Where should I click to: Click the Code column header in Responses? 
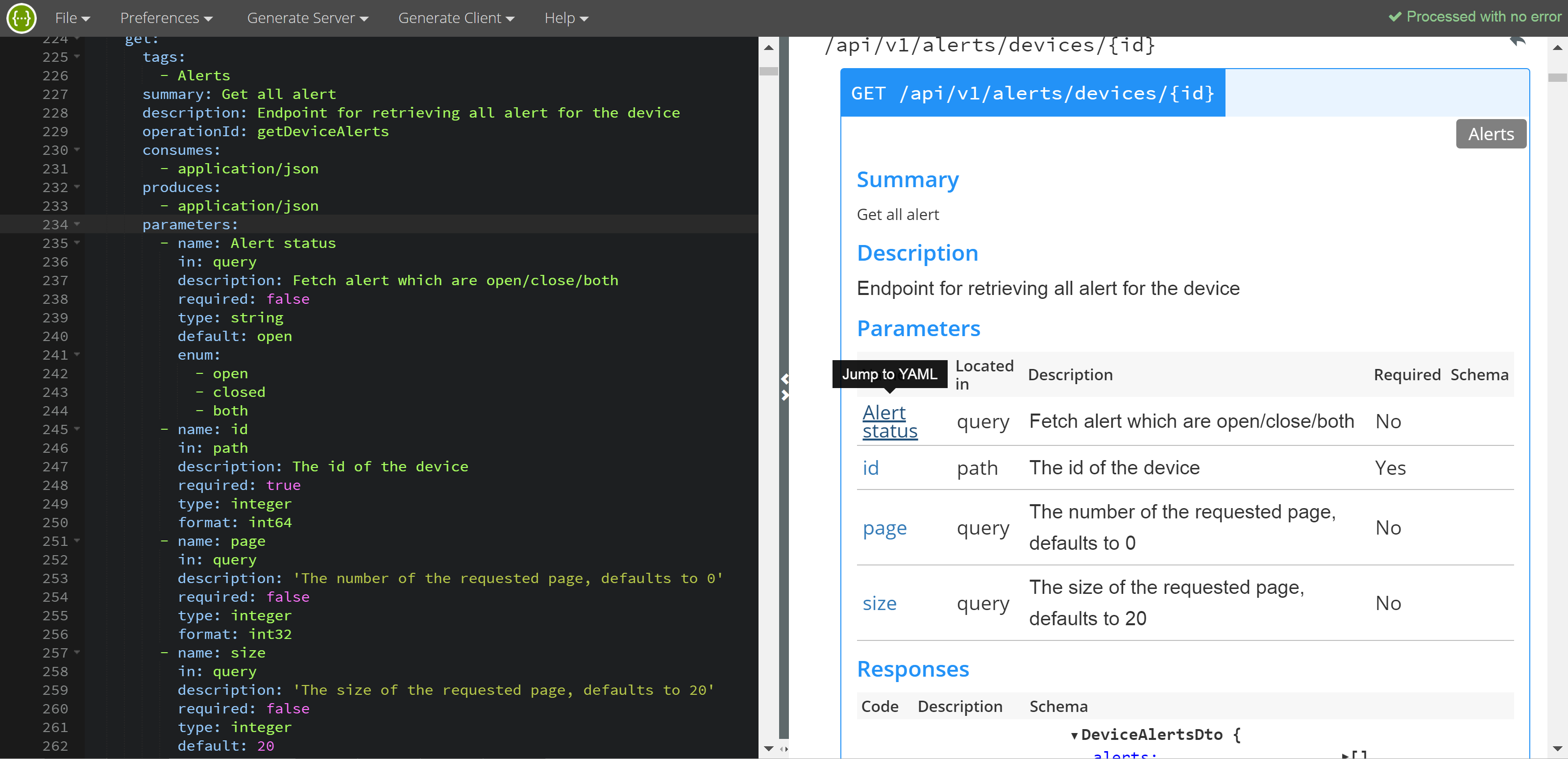(x=880, y=707)
